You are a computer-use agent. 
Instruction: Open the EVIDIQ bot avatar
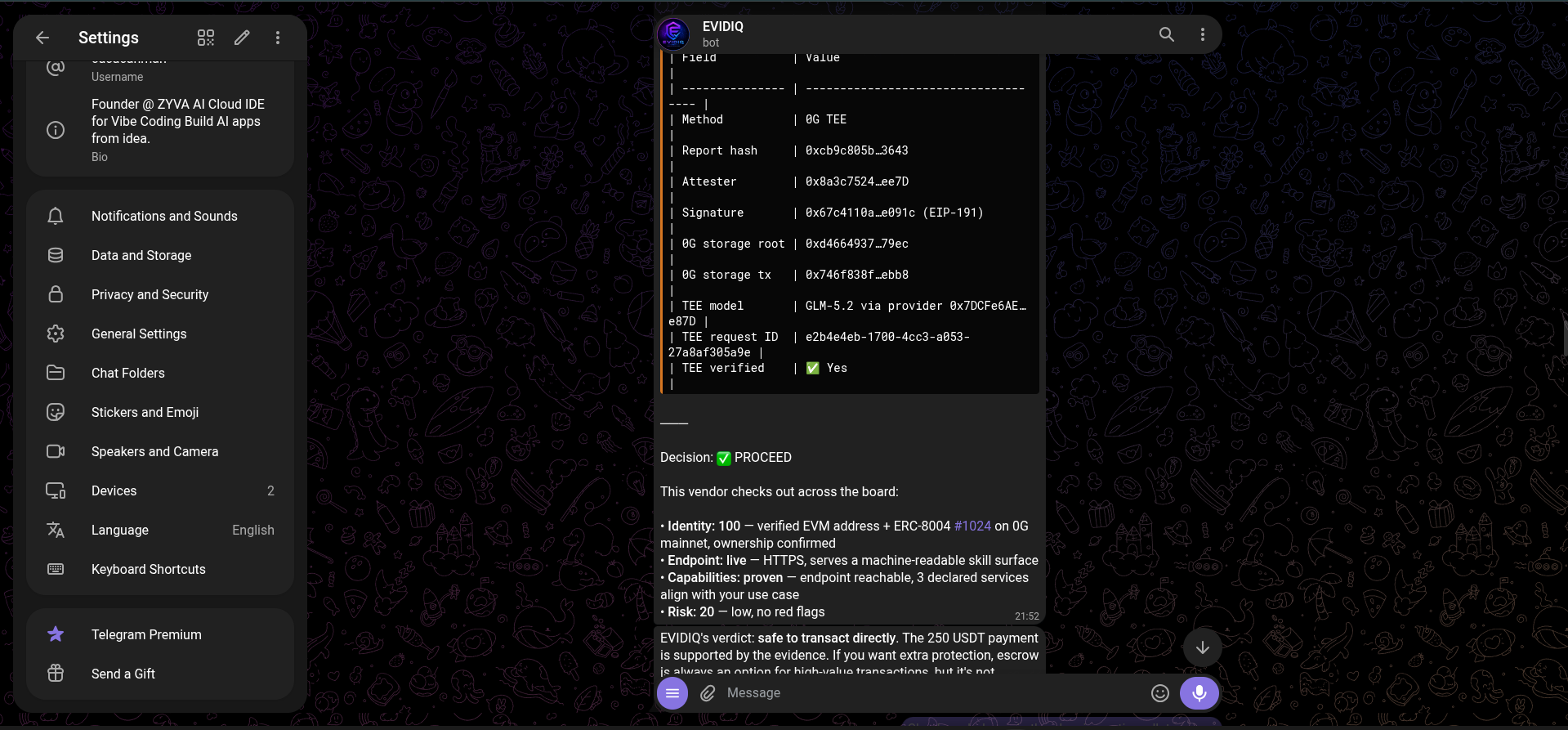tap(673, 34)
